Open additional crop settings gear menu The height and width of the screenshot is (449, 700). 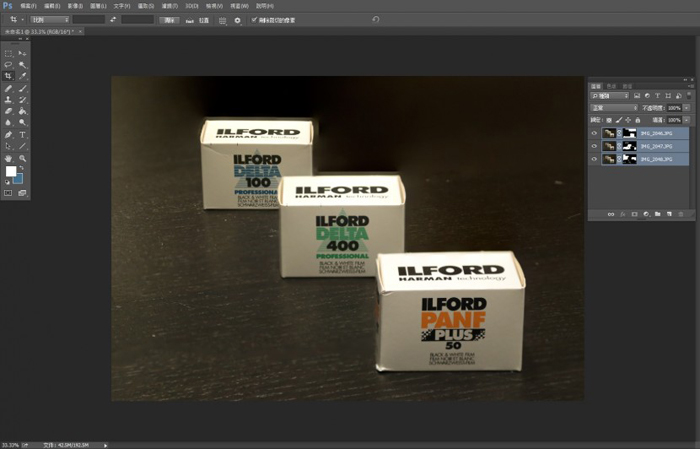pos(238,21)
